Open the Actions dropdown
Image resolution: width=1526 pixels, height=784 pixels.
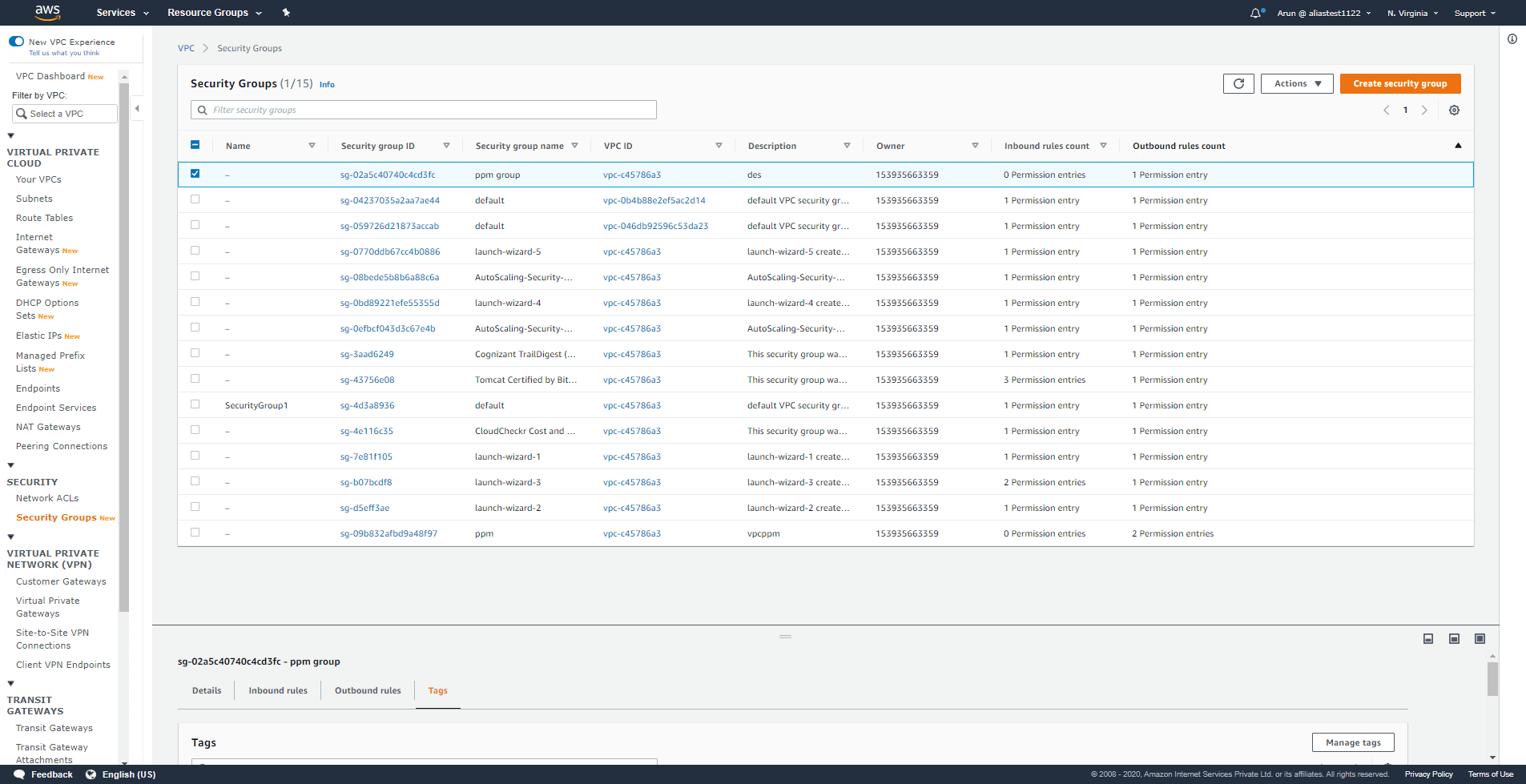tap(1296, 83)
